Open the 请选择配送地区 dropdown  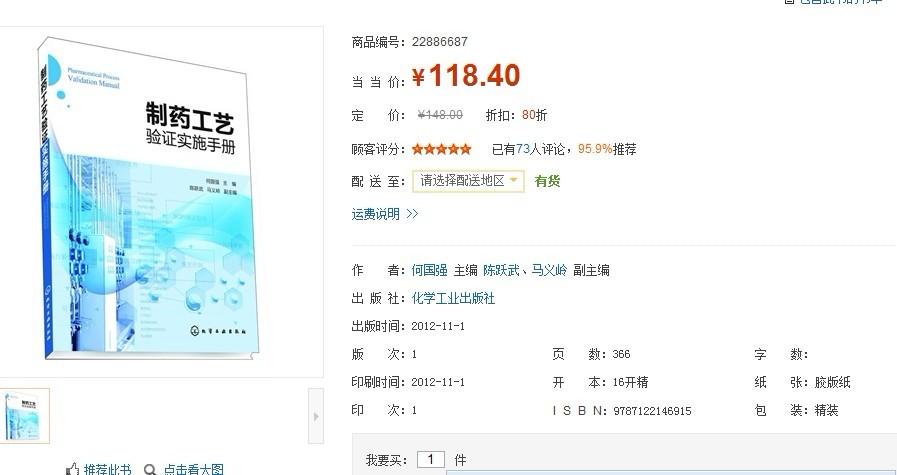(468, 181)
